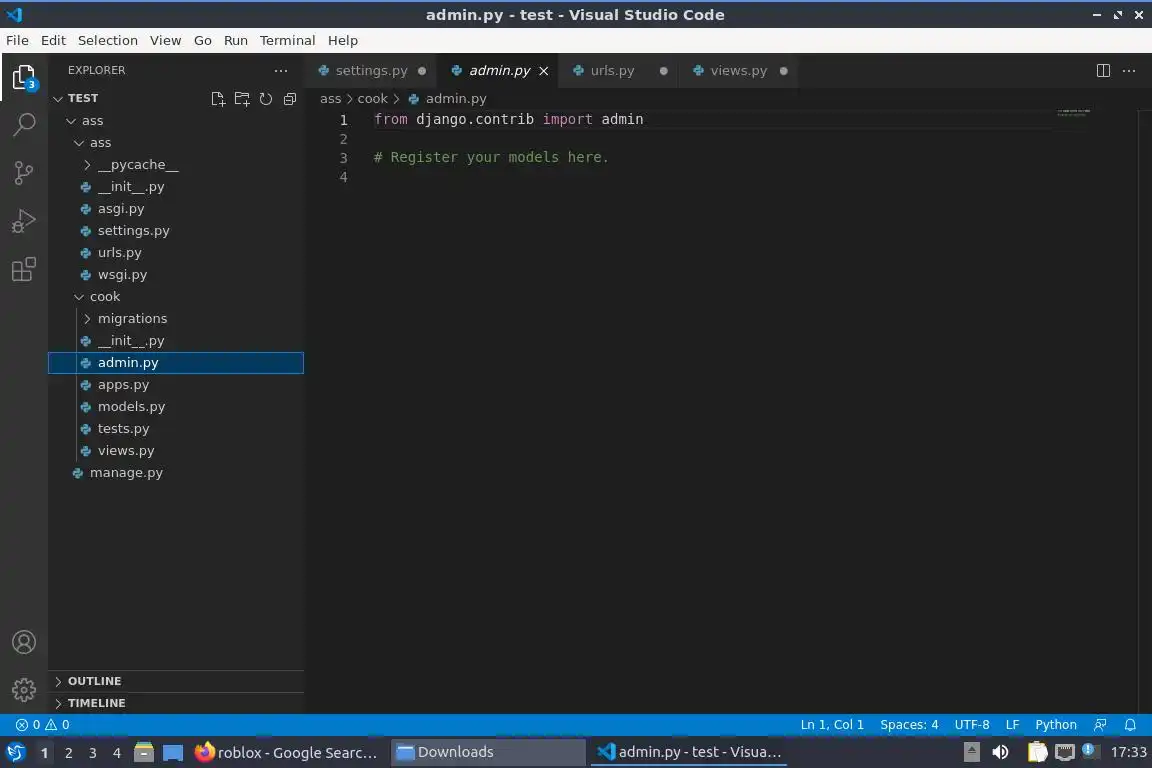1152x768 pixels.
Task: Open notifications bell in status bar
Action: (x=1130, y=725)
